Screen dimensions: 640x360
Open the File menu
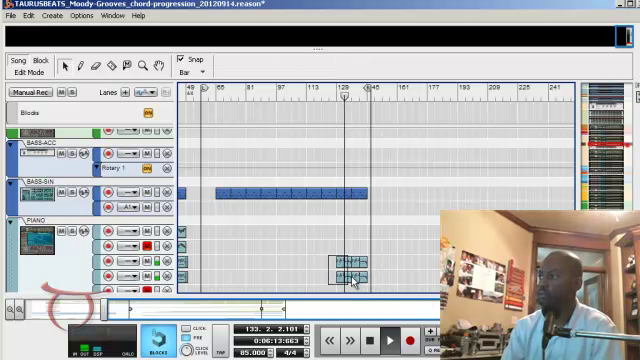11,16
